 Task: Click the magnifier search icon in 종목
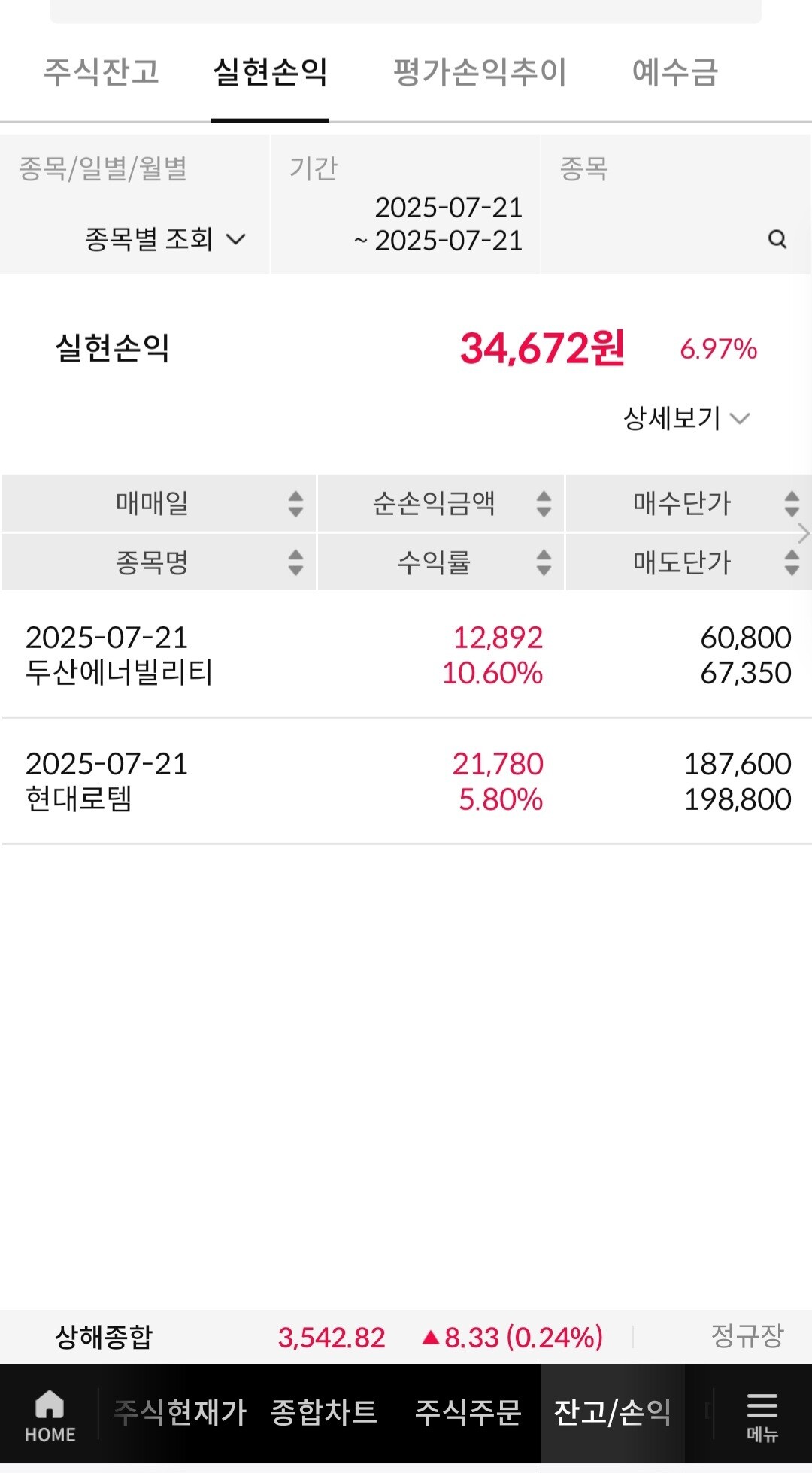pyautogui.click(x=777, y=240)
